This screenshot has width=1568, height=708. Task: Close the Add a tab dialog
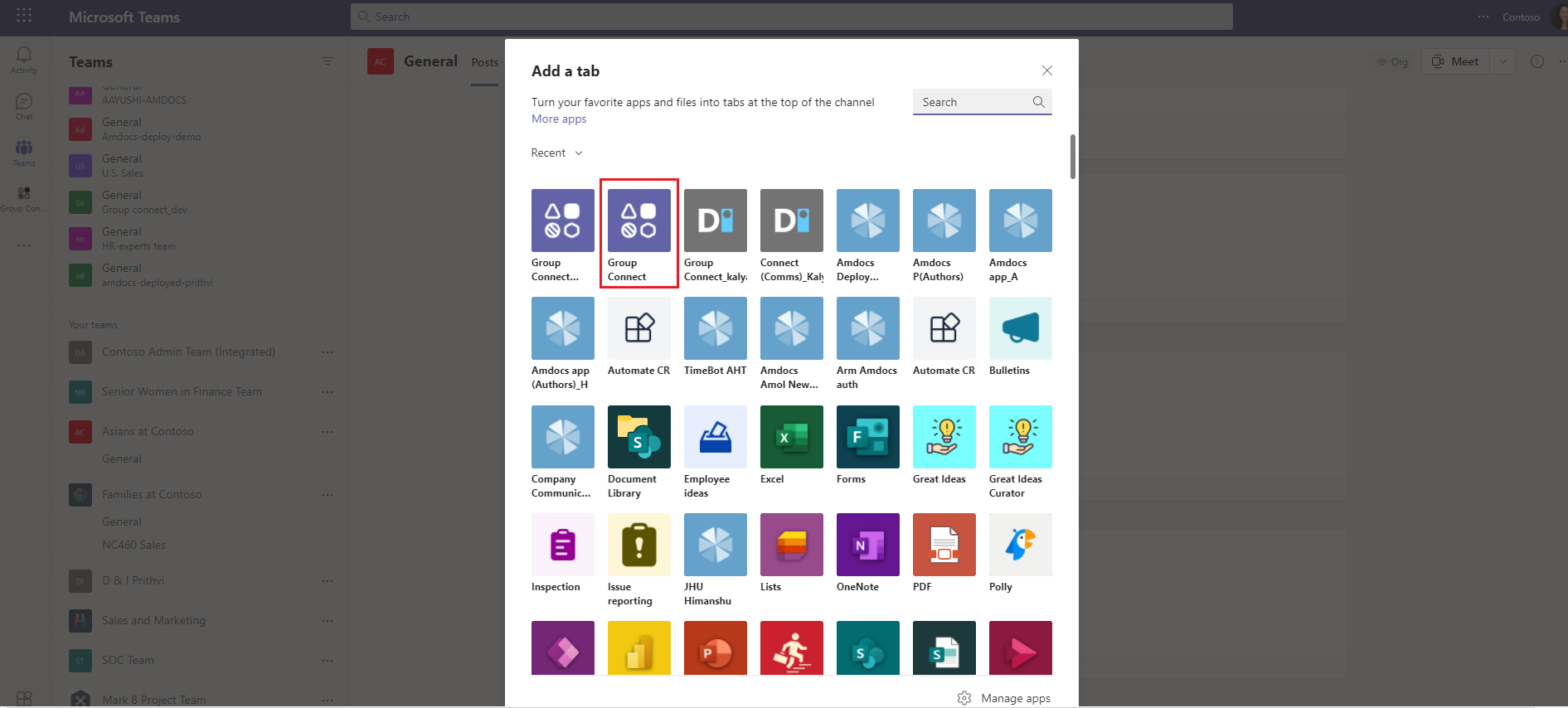click(1047, 70)
